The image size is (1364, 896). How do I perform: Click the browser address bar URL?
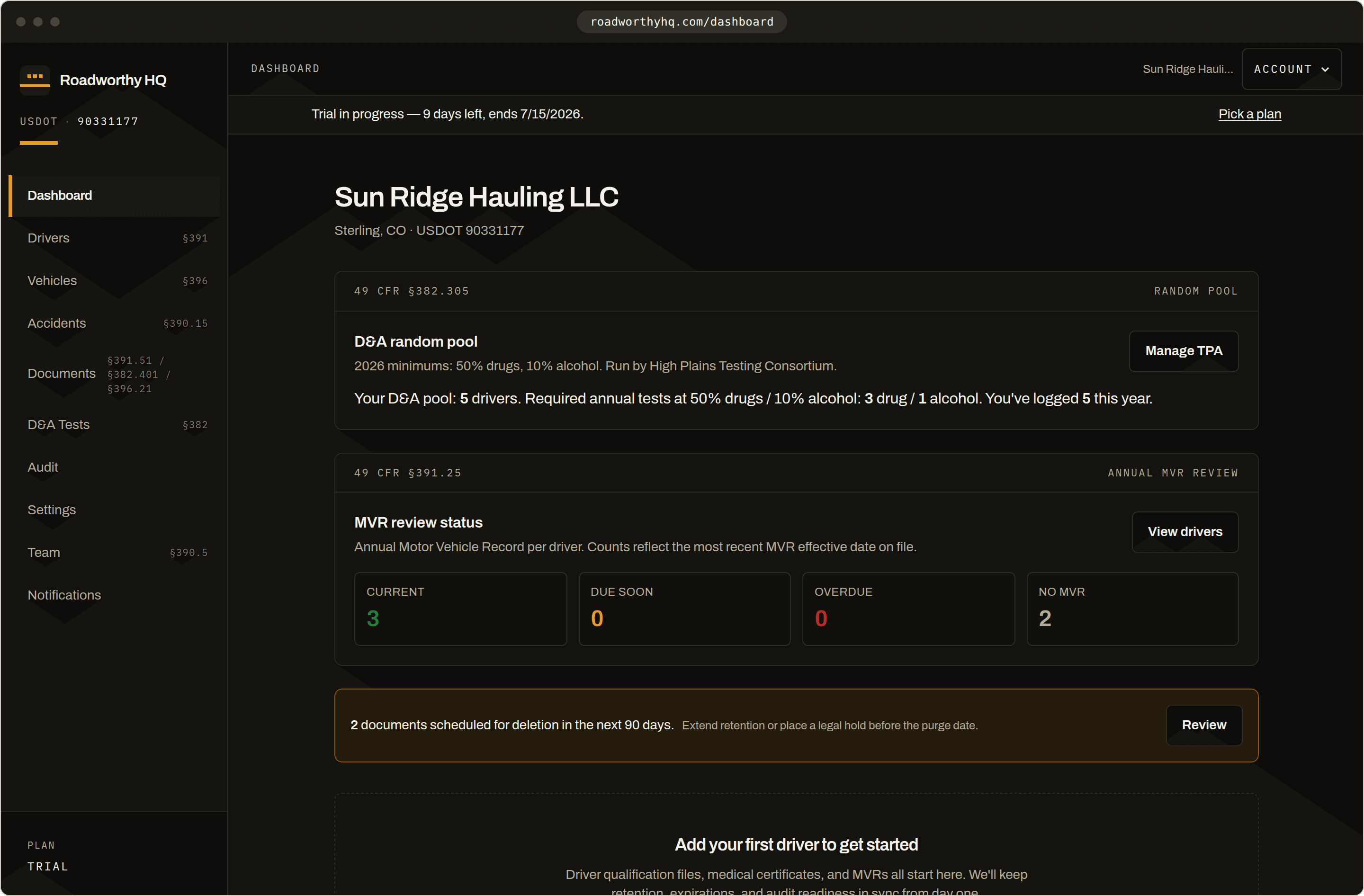point(682,22)
